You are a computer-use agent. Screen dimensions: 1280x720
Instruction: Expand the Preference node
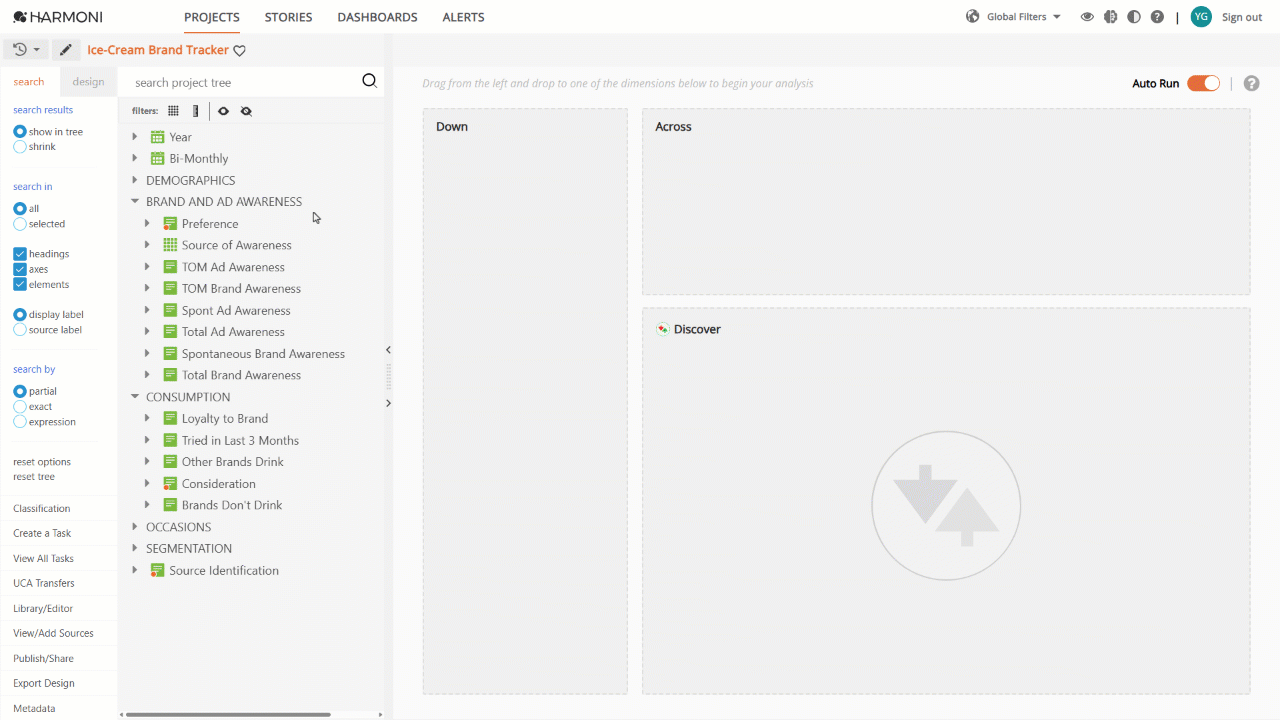tap(147, 224)
